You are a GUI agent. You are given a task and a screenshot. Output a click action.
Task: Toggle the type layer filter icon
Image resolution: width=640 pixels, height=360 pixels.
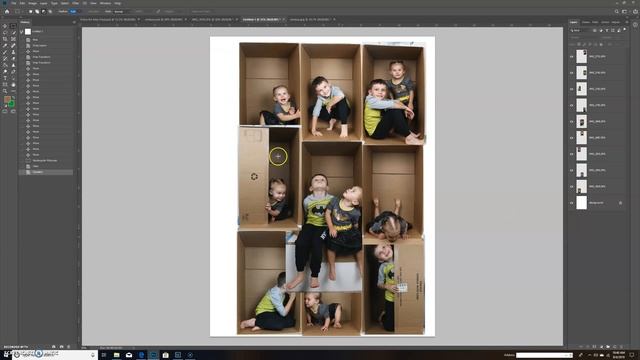point(607,30)
